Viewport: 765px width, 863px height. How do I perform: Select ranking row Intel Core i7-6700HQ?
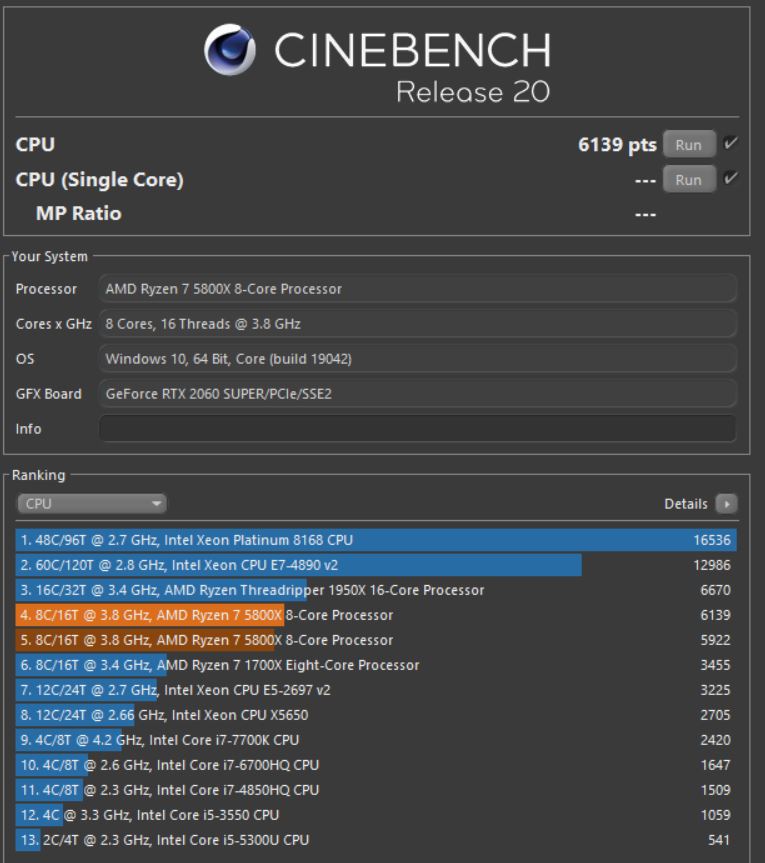pyautogui.click(x=376, y=765)
